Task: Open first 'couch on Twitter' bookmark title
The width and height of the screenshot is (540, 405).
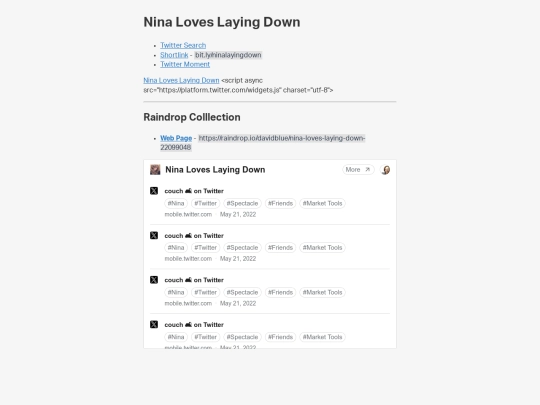Action: 194,191
